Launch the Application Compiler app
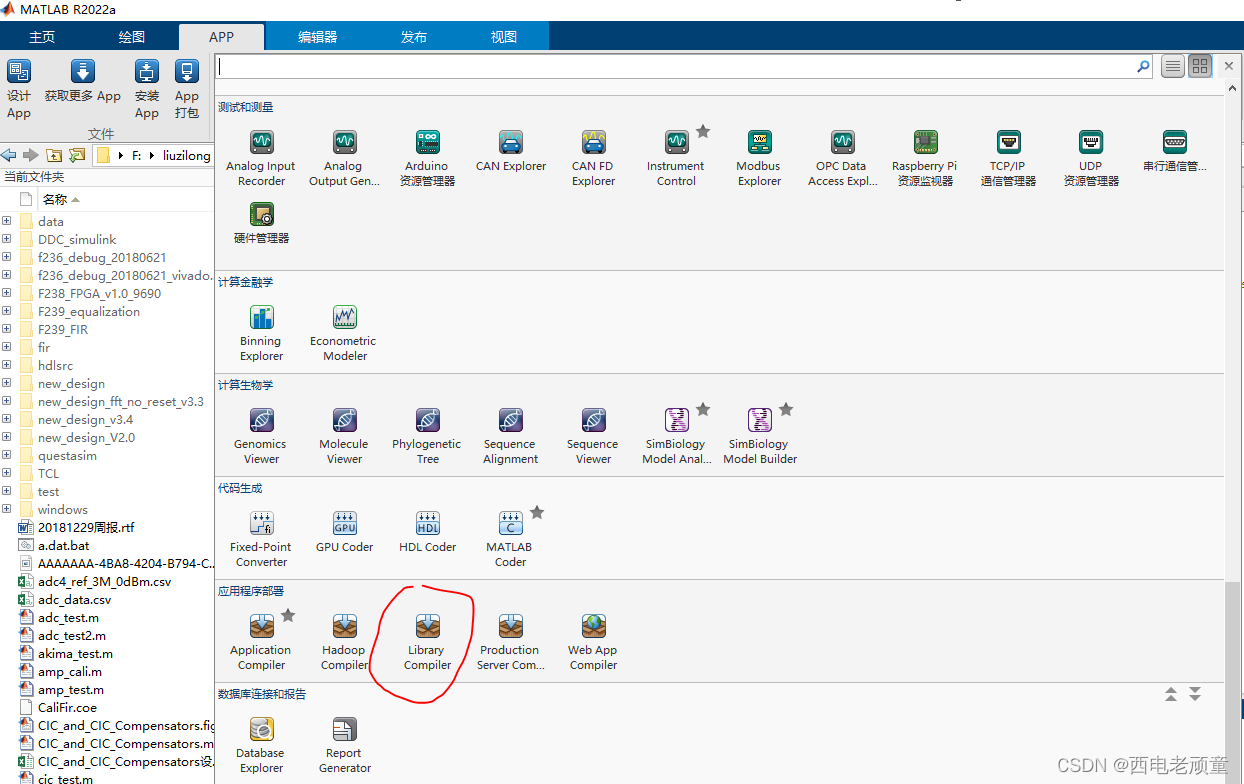This screenshot has height=784, width=1244. coord(261,642)
